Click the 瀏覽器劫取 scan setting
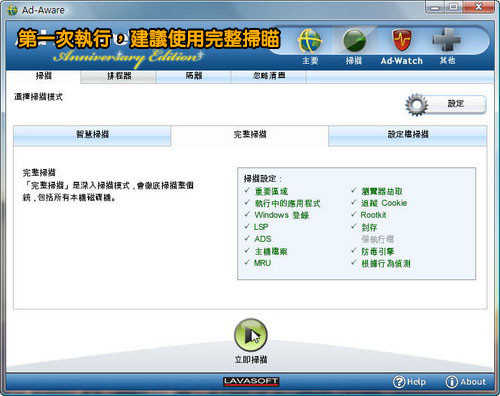This screenshot has width=500, height=396. pyautogui.click(x=382, y=191)
